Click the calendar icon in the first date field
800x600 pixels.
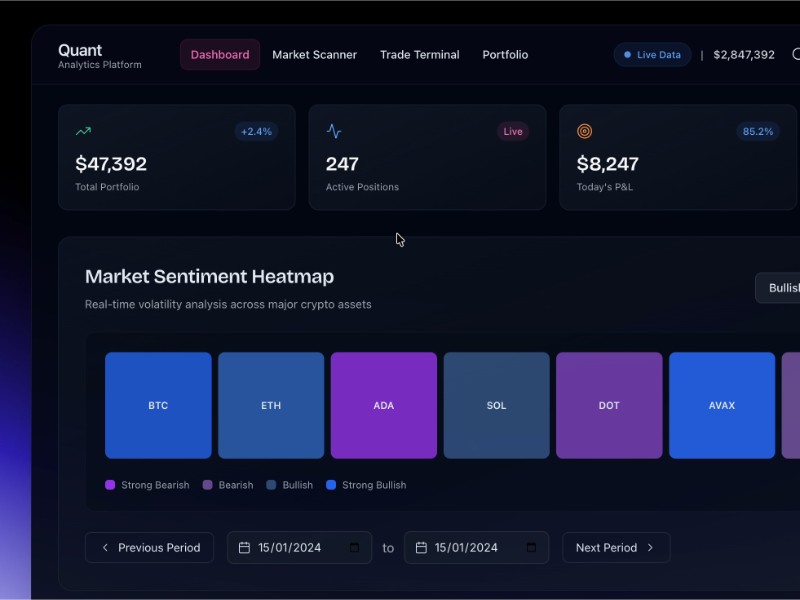(245, 547)
